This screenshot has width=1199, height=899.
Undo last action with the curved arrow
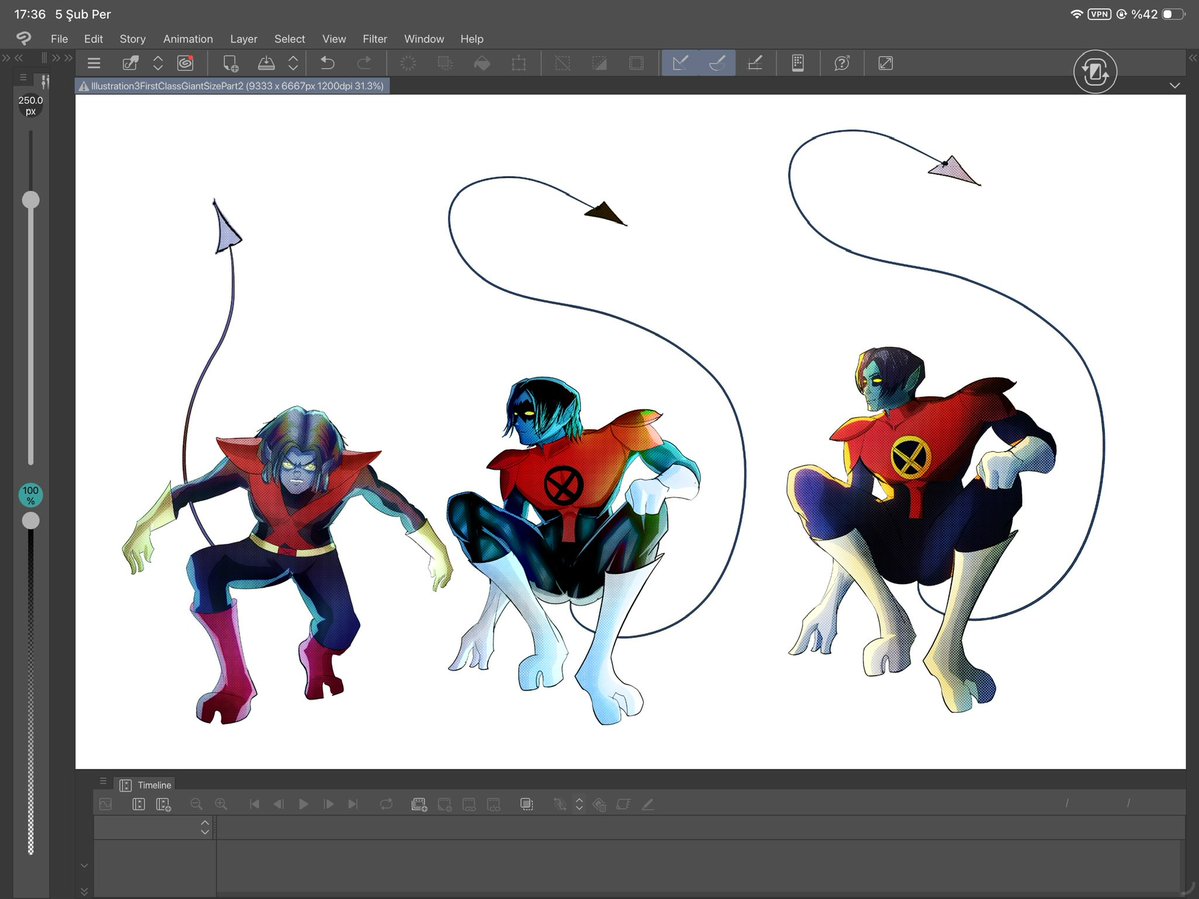coord(327,63)
